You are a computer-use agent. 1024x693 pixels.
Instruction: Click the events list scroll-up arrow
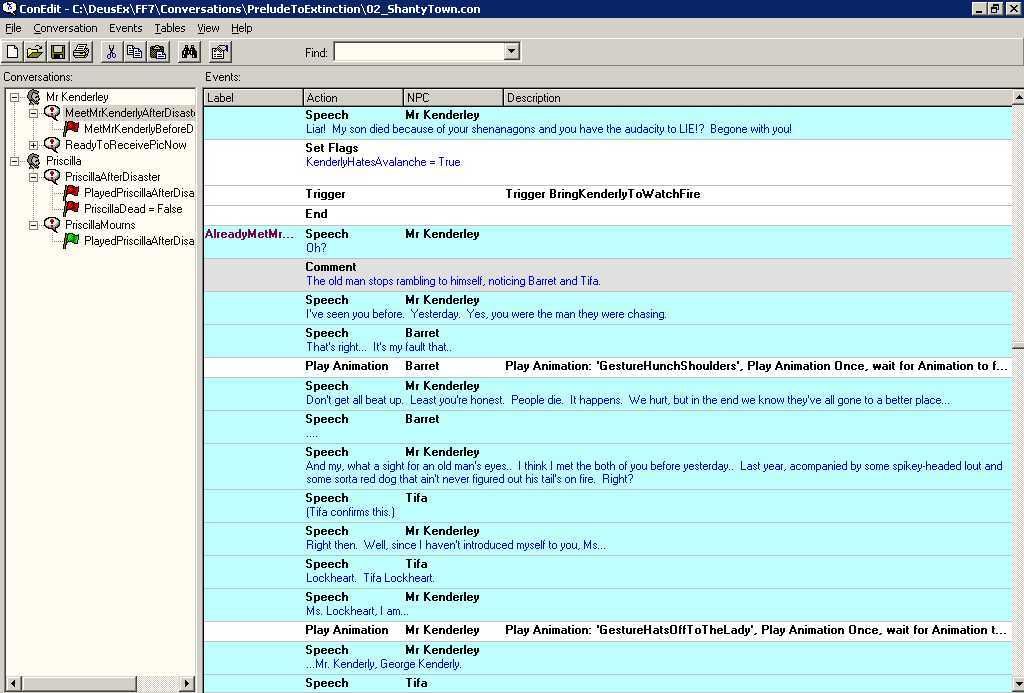[1017, 97]
